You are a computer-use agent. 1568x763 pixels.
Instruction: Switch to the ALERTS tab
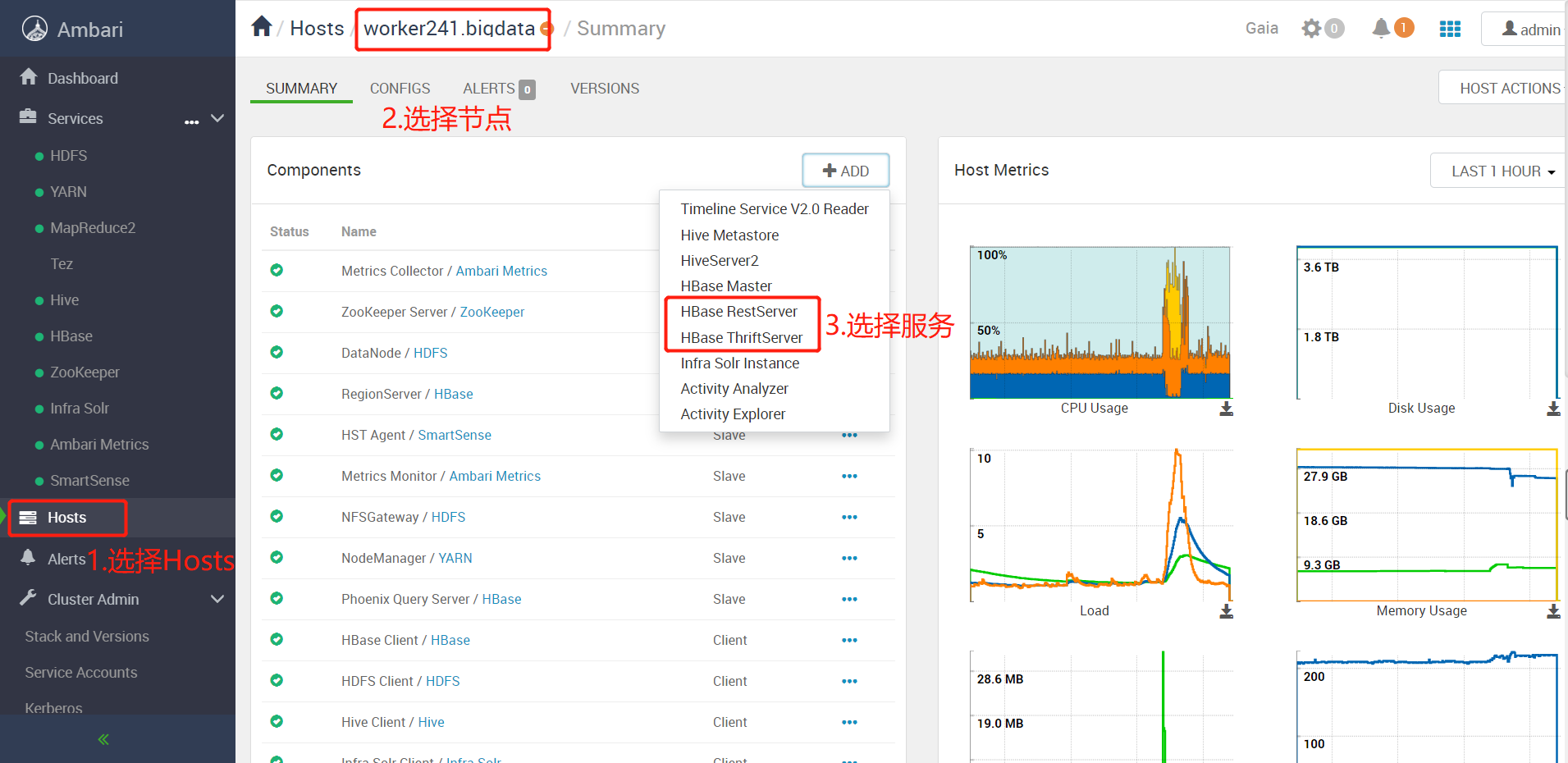(x=498, y=88)
